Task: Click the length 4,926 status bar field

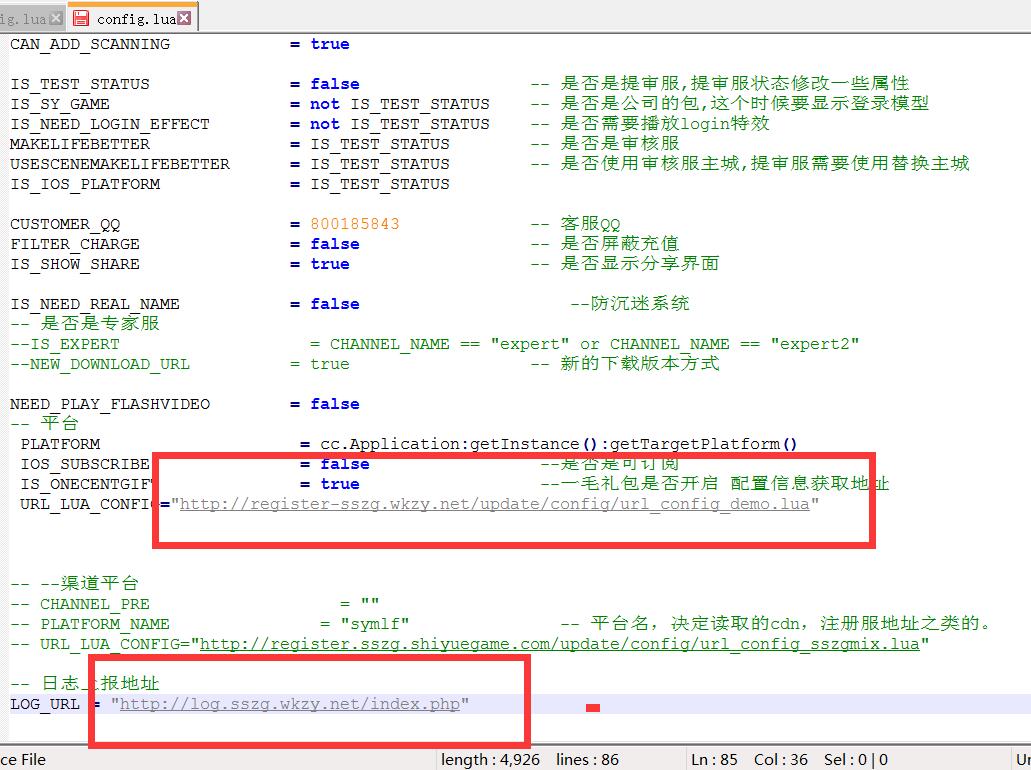Action: [x=490, y=759]
